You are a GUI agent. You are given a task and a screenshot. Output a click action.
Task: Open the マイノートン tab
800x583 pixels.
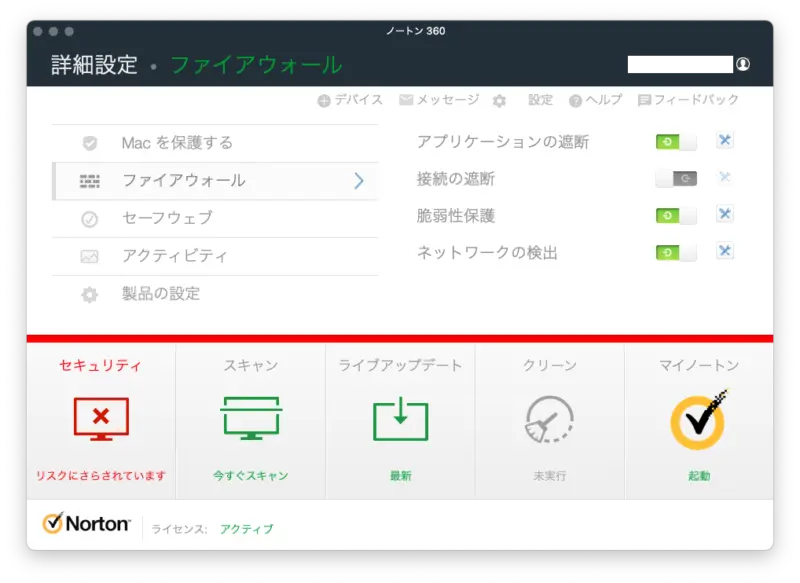(699, 421)
